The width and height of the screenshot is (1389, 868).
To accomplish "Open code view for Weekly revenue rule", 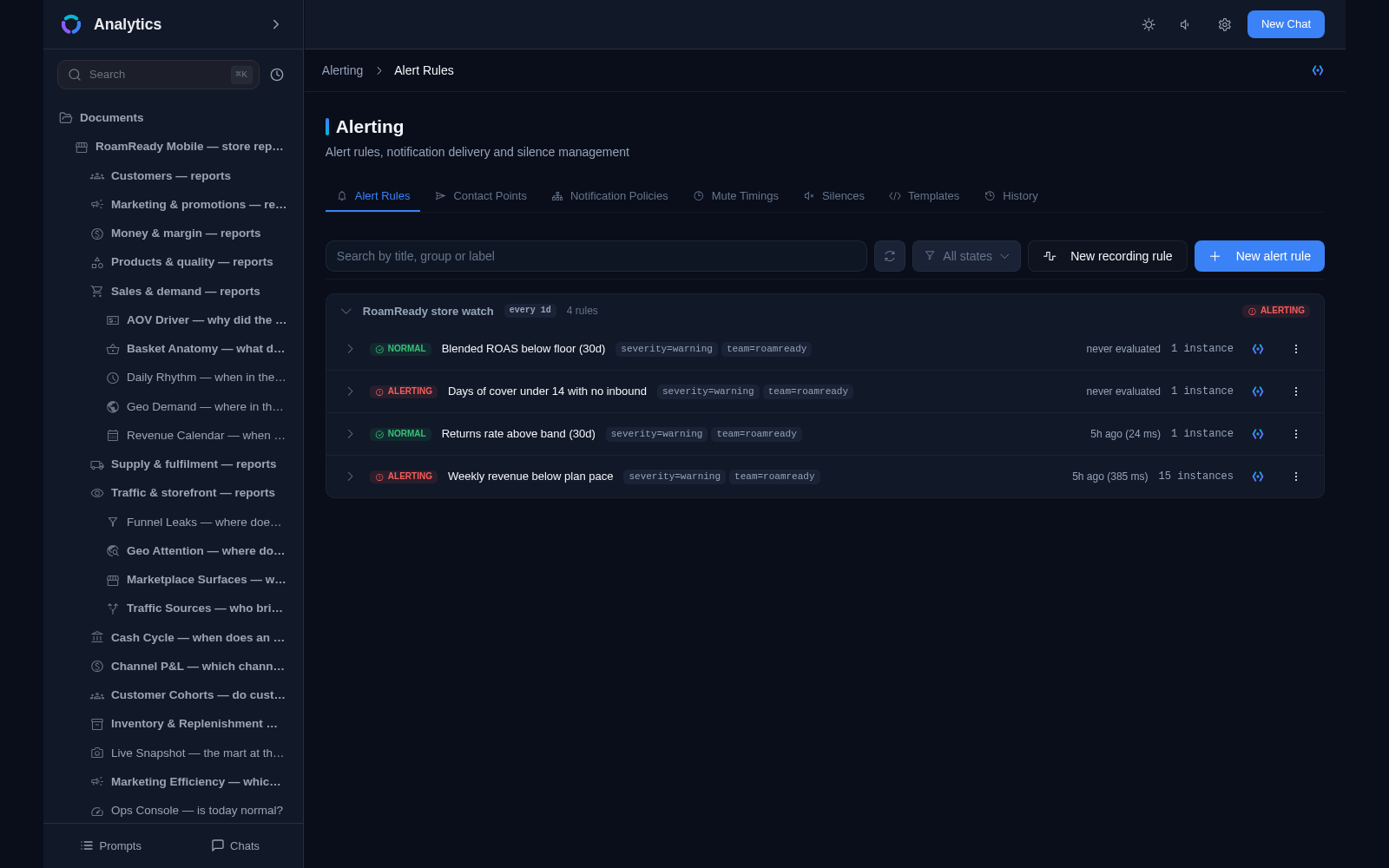I will pos(1258,477).
